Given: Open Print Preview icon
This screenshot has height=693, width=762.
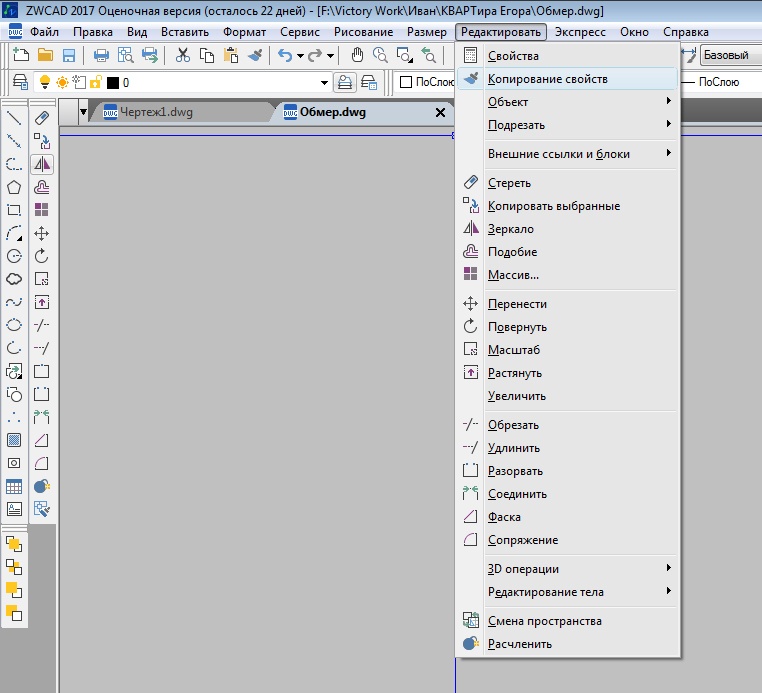Looking at the screenshot, I should point(125,55).
